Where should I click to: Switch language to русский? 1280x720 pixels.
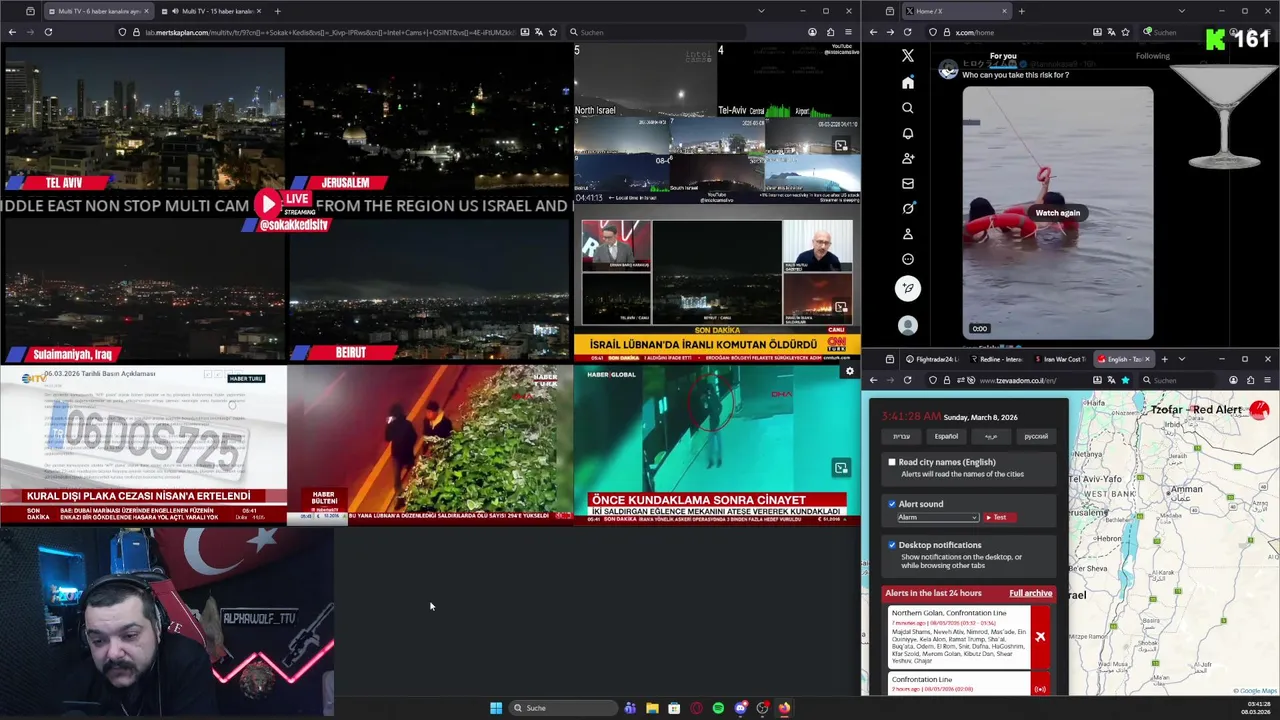pos(1036,436)
